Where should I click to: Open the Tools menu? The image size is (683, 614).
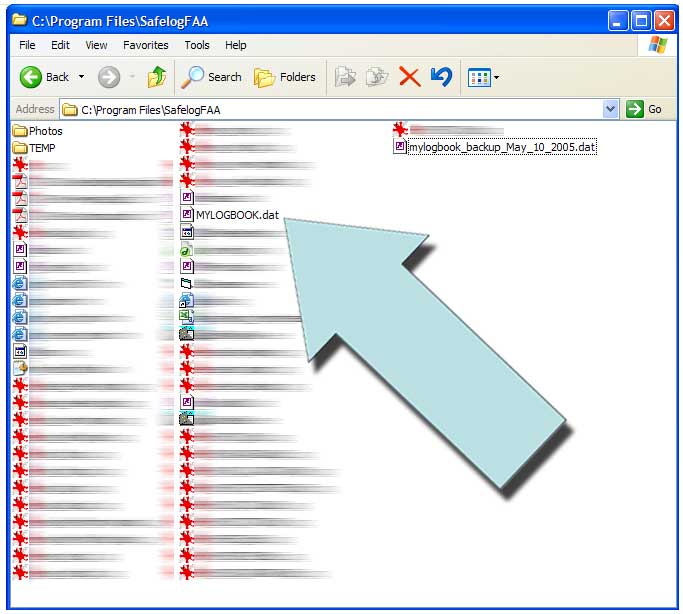pos(197,45)
